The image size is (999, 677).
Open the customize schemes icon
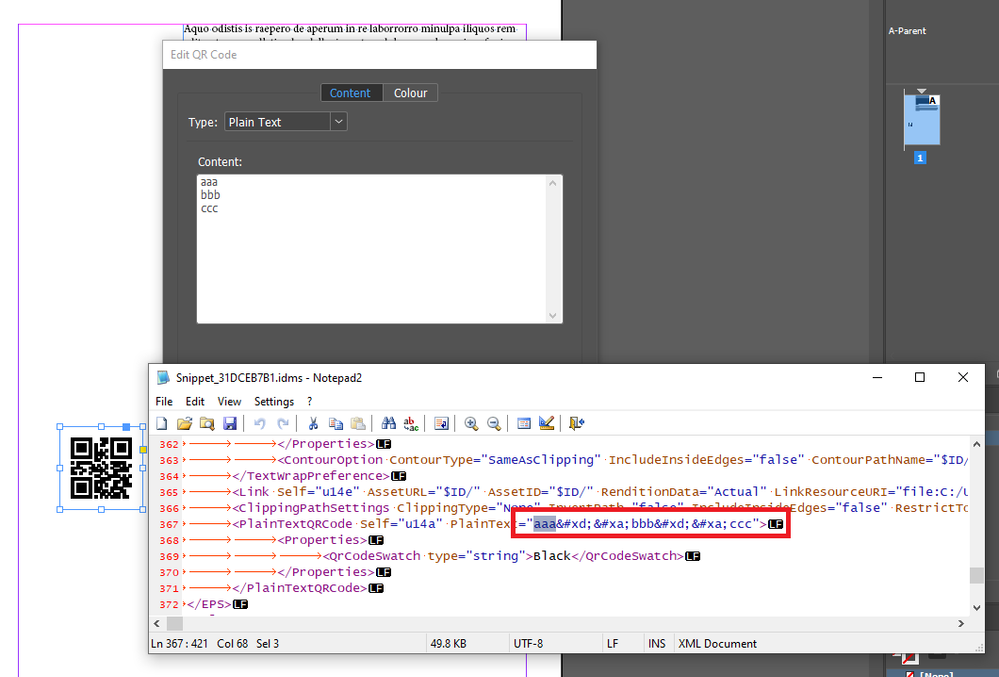(546, 424)
